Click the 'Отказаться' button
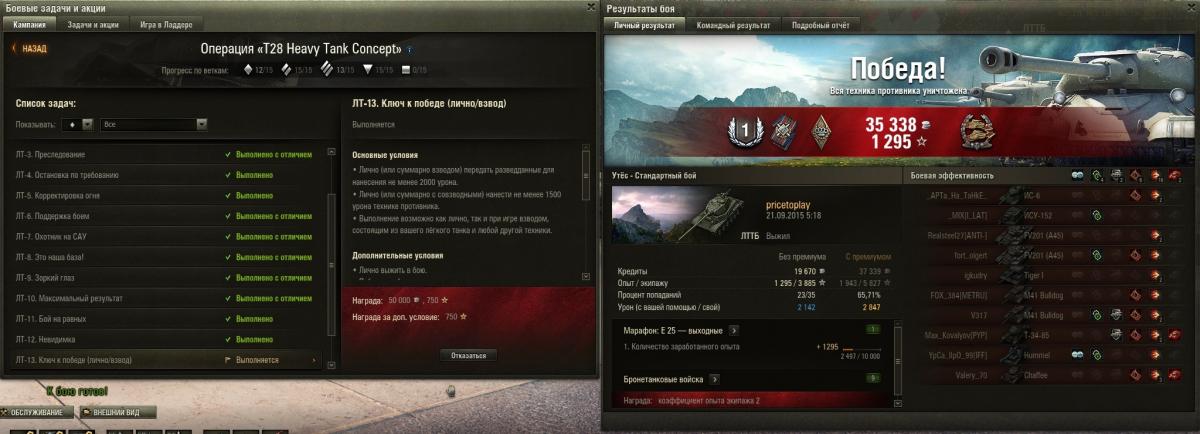The image size is (1200, 434). tap(468, 355)
